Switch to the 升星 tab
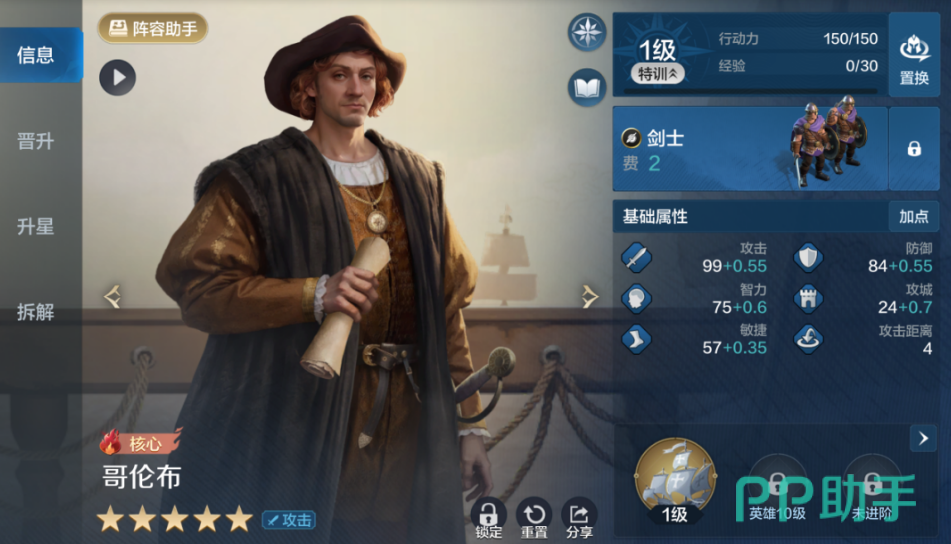The height and width of the screenshot is (544, 951). [35, 227]
